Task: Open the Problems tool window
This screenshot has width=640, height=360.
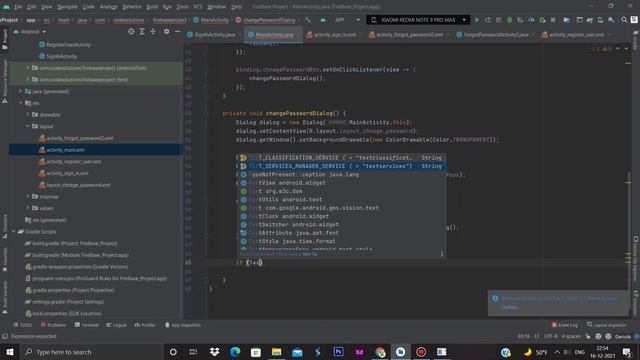Action: click(53, 325)
